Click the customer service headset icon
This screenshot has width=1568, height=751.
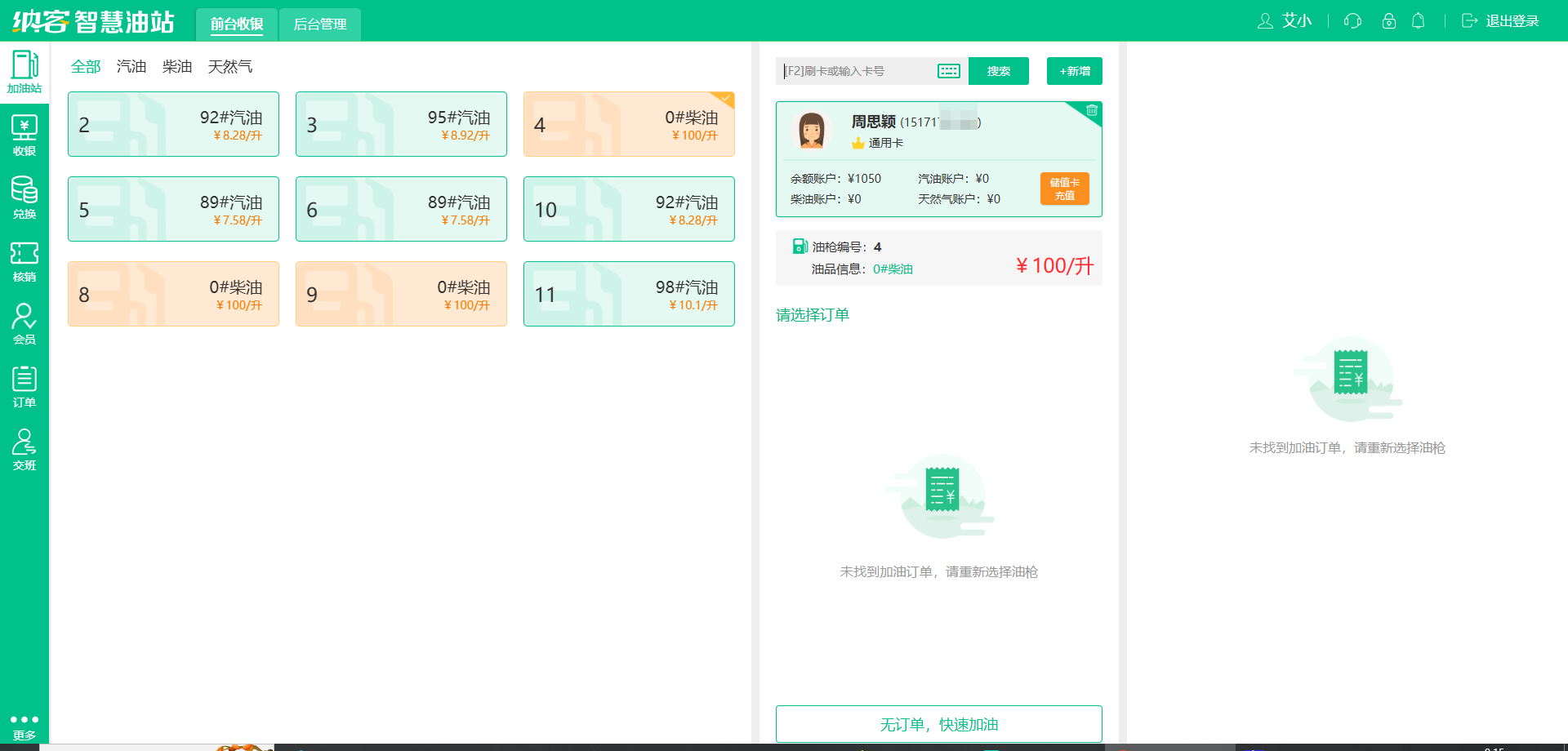coord(1352,21)
